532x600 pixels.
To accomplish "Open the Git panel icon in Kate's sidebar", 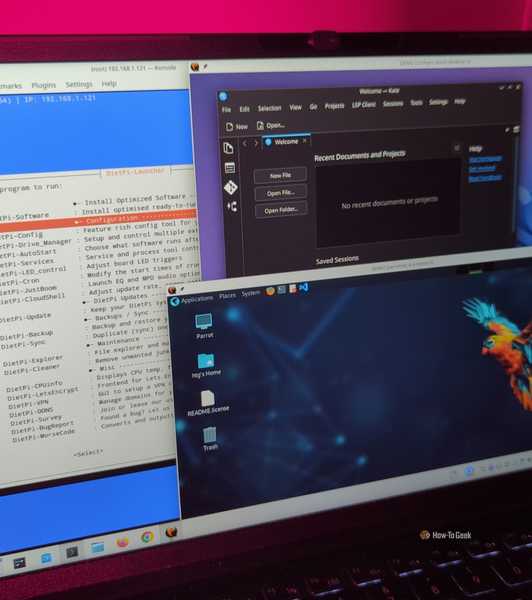I will coord(231,188).
